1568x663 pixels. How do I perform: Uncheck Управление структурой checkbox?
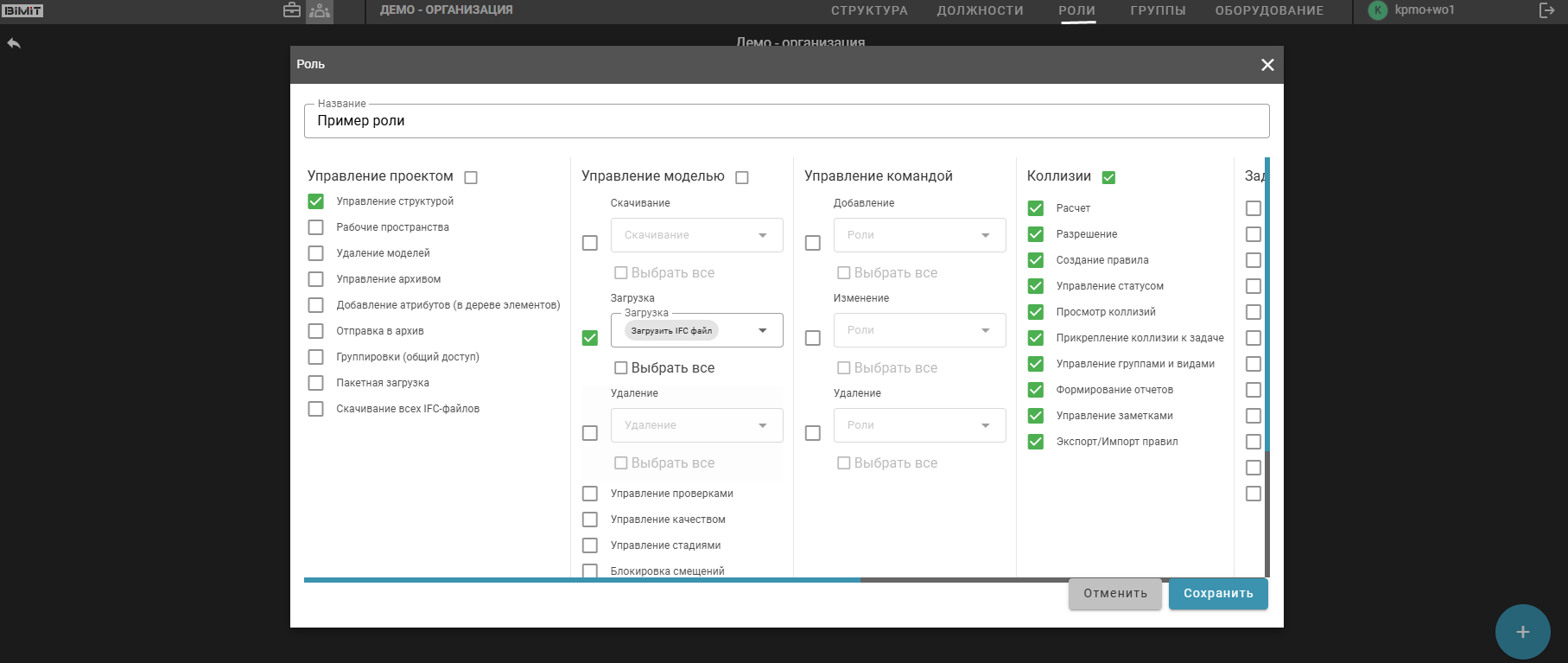coord(316,201)
